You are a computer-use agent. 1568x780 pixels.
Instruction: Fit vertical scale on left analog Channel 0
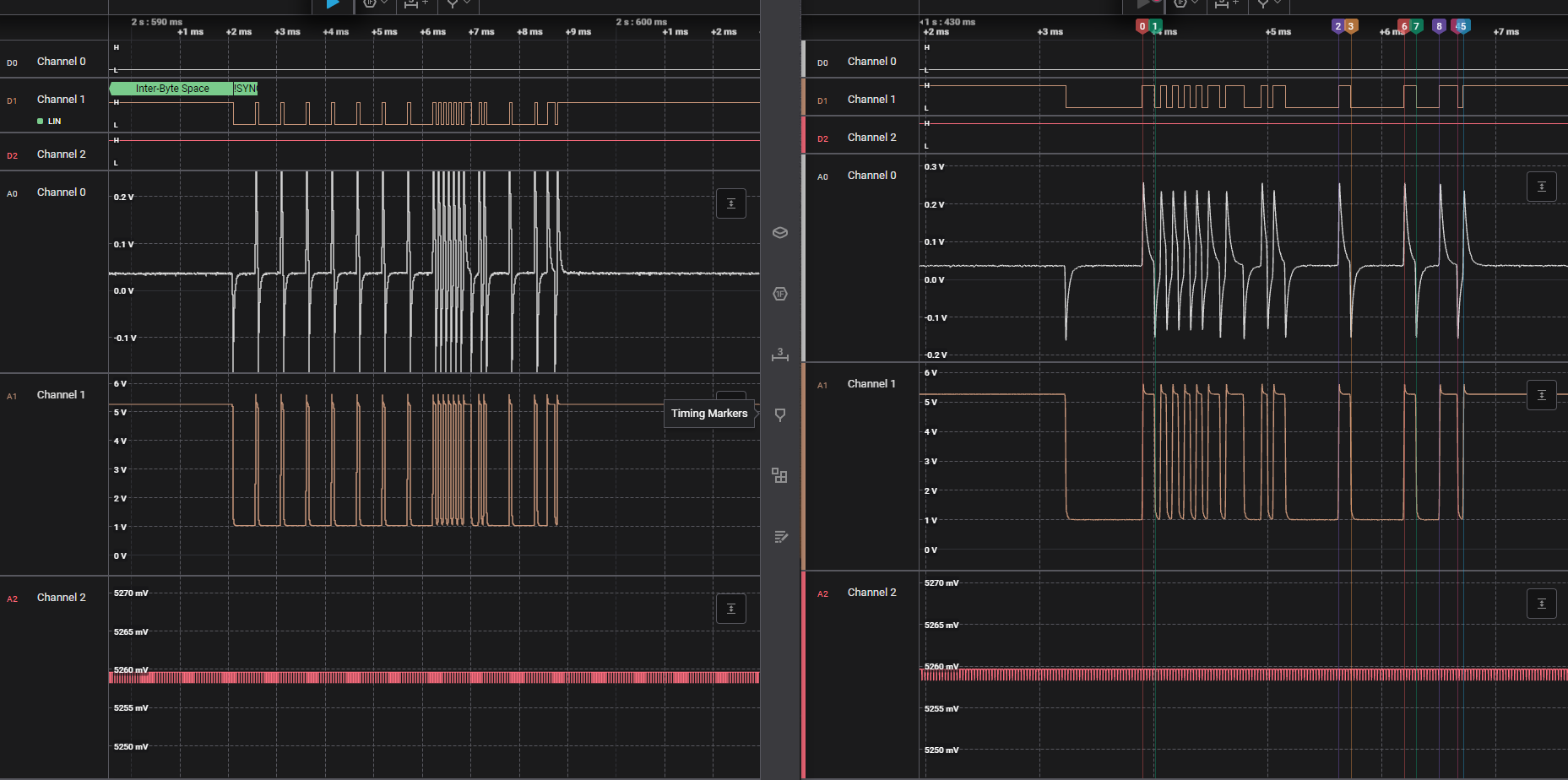tap(731, 203)
